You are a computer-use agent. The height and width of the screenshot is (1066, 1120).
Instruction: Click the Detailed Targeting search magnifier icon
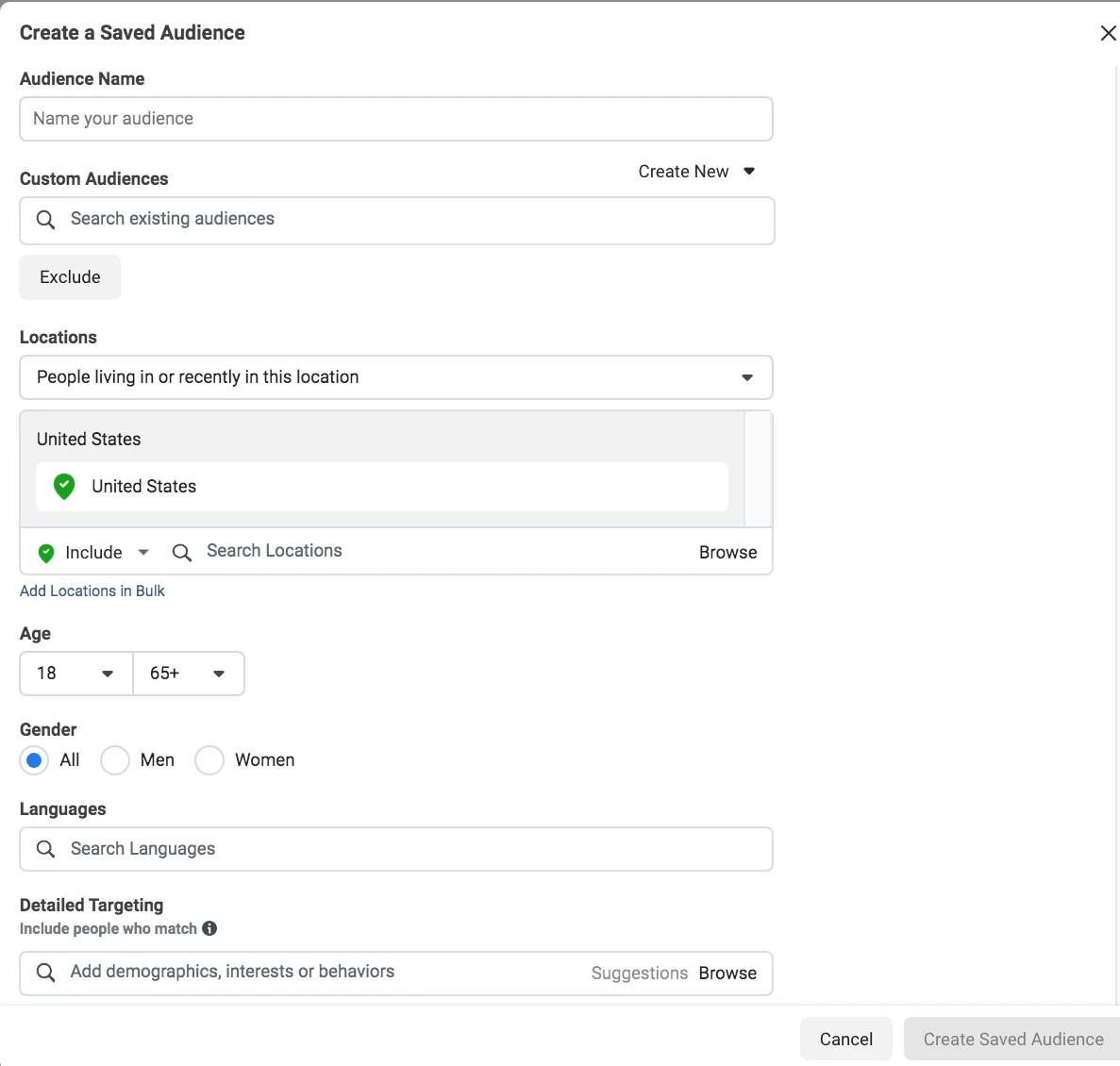(45, 973)
